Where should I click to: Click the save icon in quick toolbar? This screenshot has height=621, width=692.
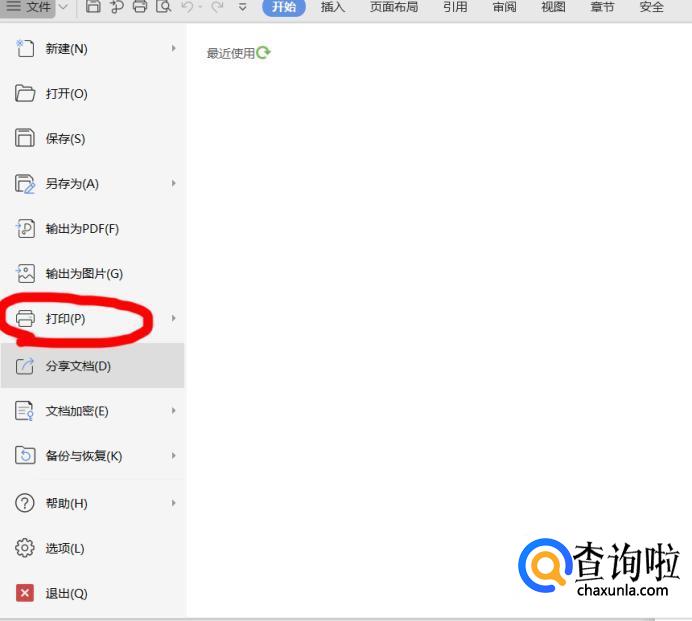93,7
